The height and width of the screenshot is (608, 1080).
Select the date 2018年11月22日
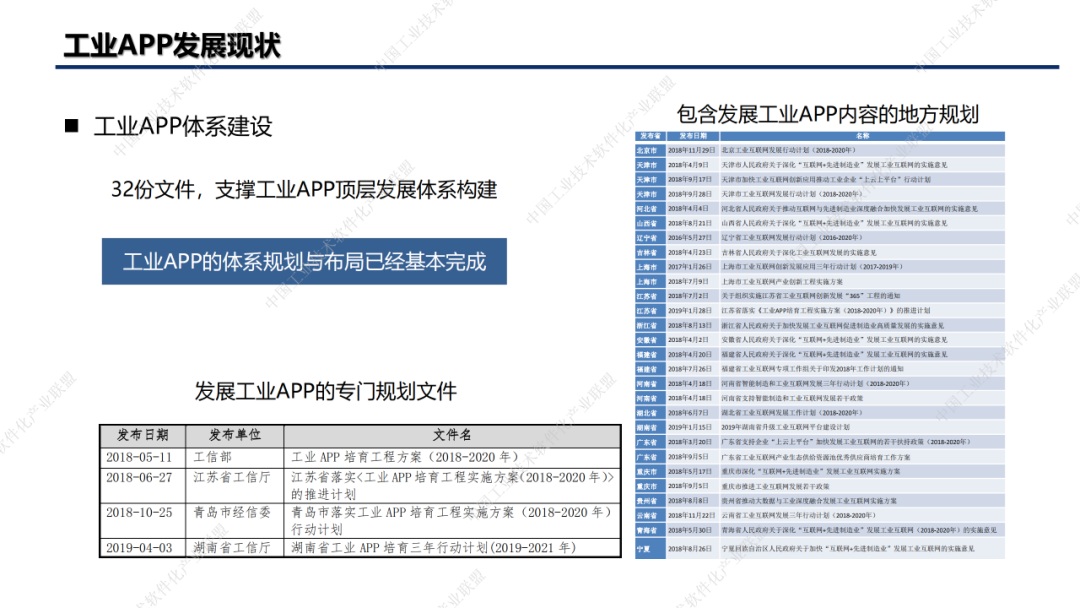click(692, 516)
